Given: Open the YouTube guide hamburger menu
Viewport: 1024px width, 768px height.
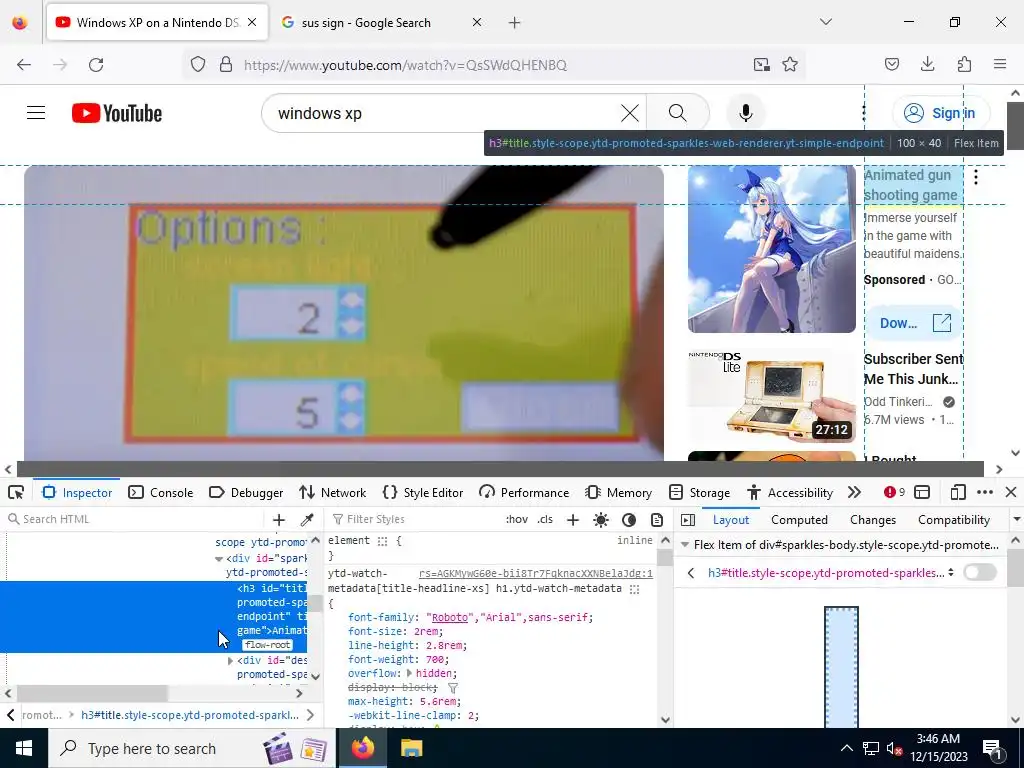Looking at the screenshot, I should [x=36, y=113].
